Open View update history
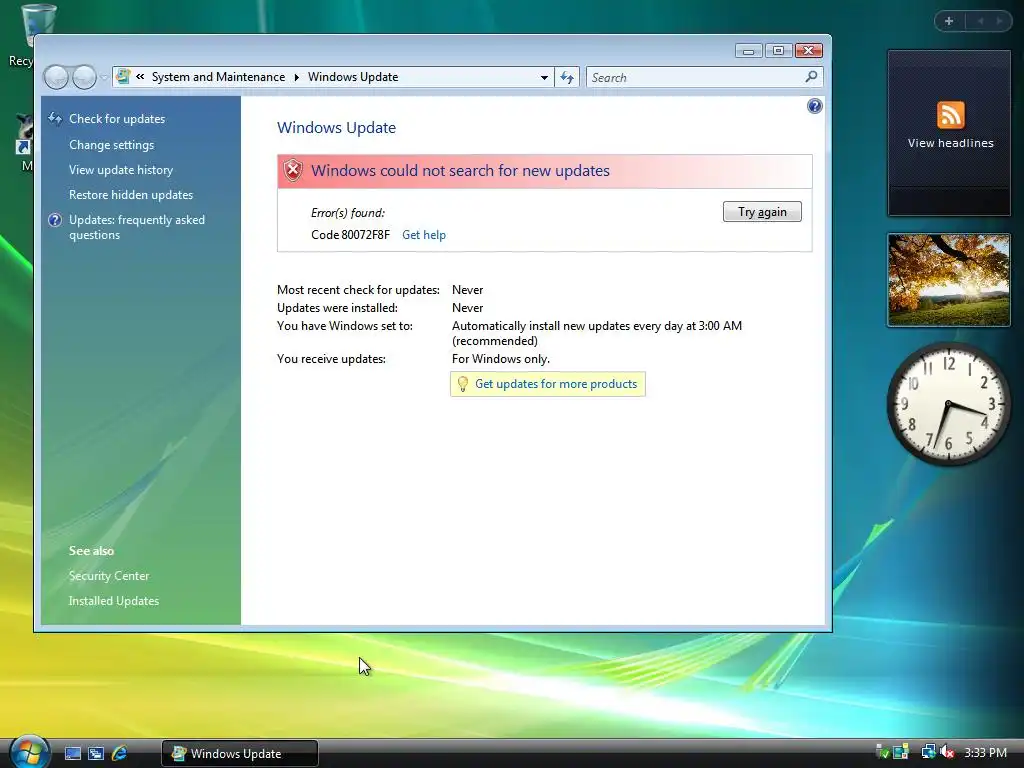Screen dimensions: 1024x768 121,170
